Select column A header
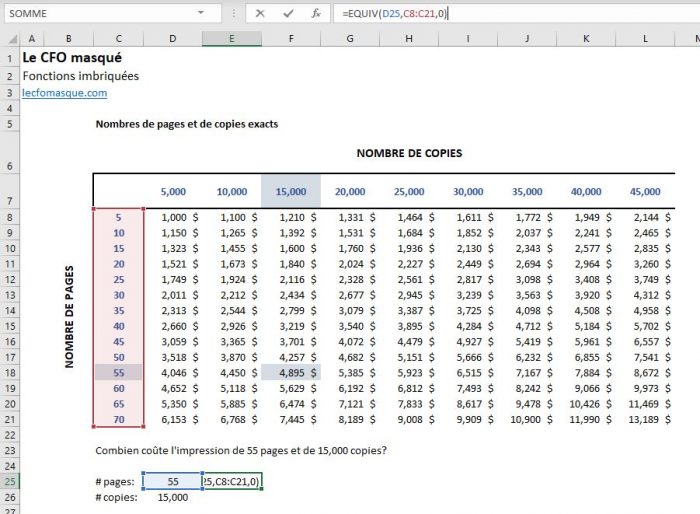This screenshot has width=700, height=514. coord(31,39)
